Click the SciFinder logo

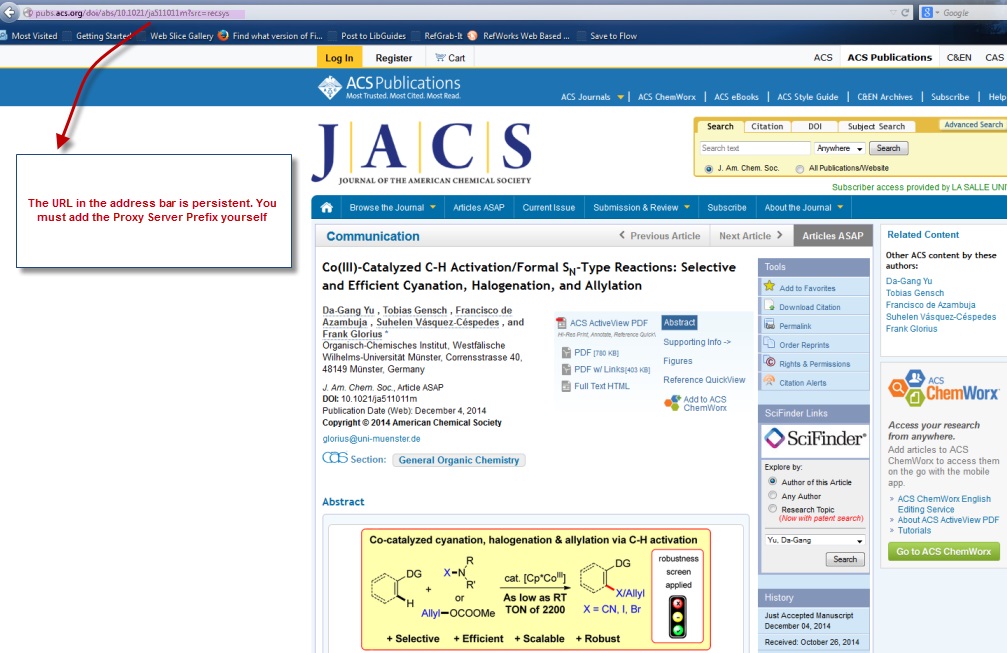pyautogui.click(x=815, y=439)
